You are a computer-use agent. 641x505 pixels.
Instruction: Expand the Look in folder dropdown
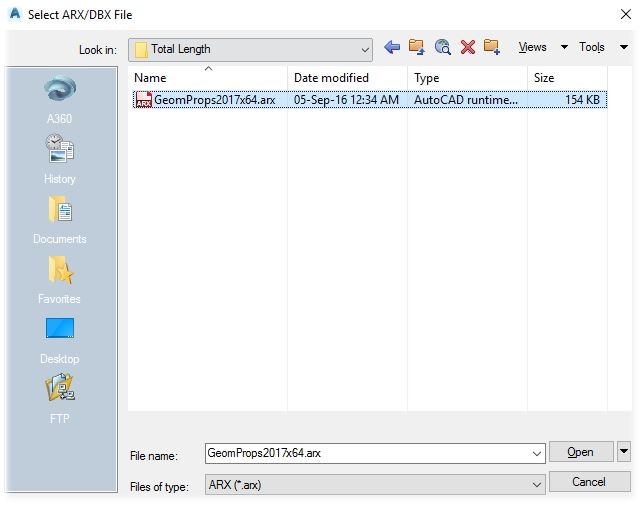point(365,50)
